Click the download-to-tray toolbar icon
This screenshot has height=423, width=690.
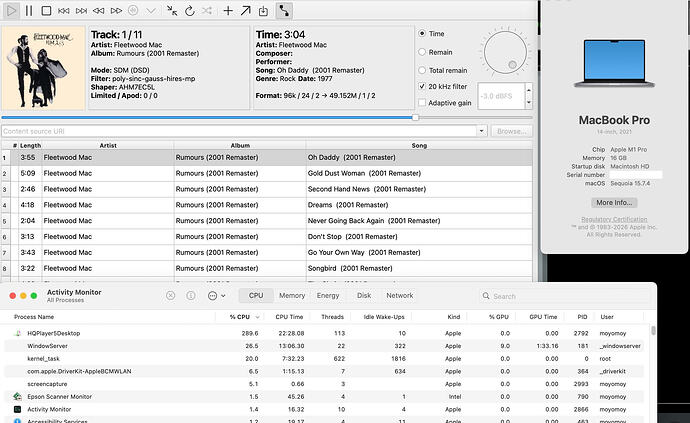[x=263, y=11]
